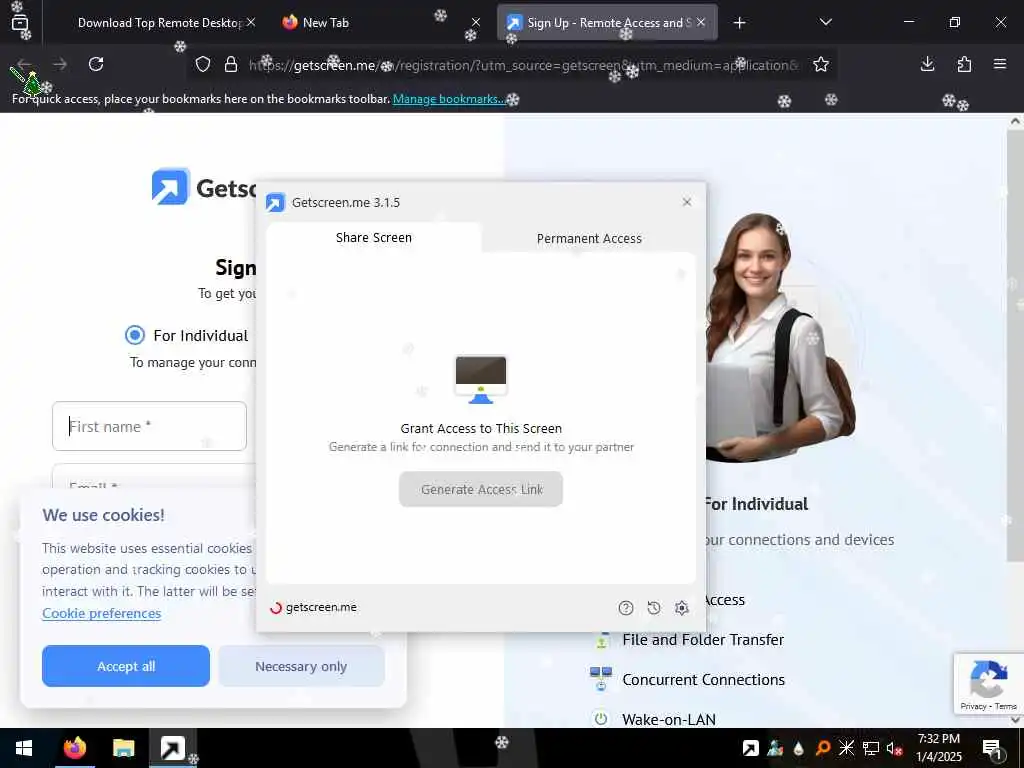Click Getscreen.me app on taskbar
Screen dimensions: 1024x768
pos(173,748)
